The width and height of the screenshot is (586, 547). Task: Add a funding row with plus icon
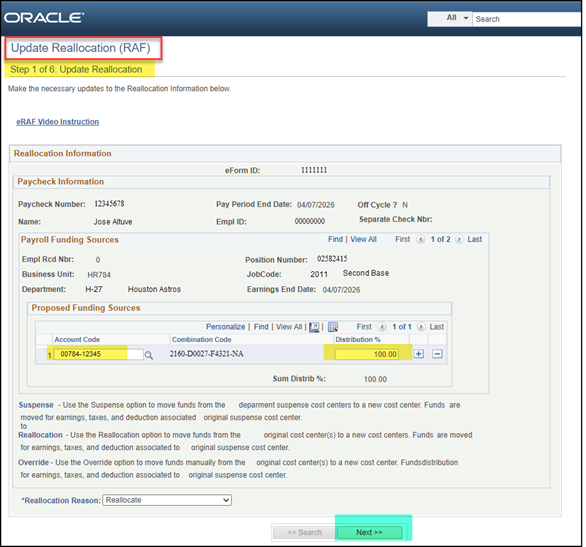click(x=419, y=354)
